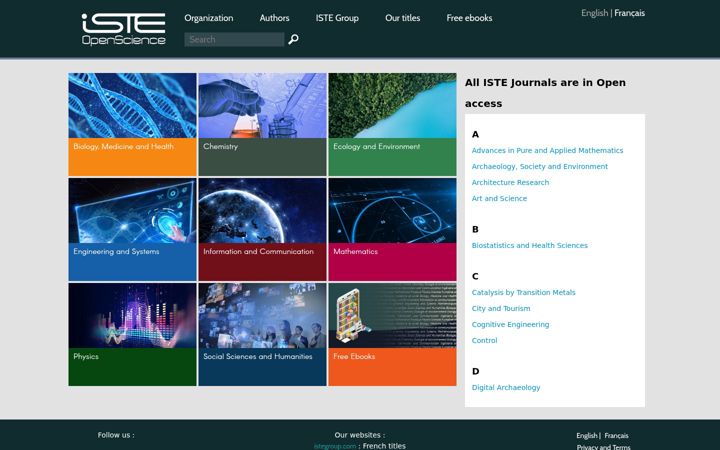The width and height of the screenshot is (720, 450).
Task: Click the Mathematics label
Action: tap(355, 252)
